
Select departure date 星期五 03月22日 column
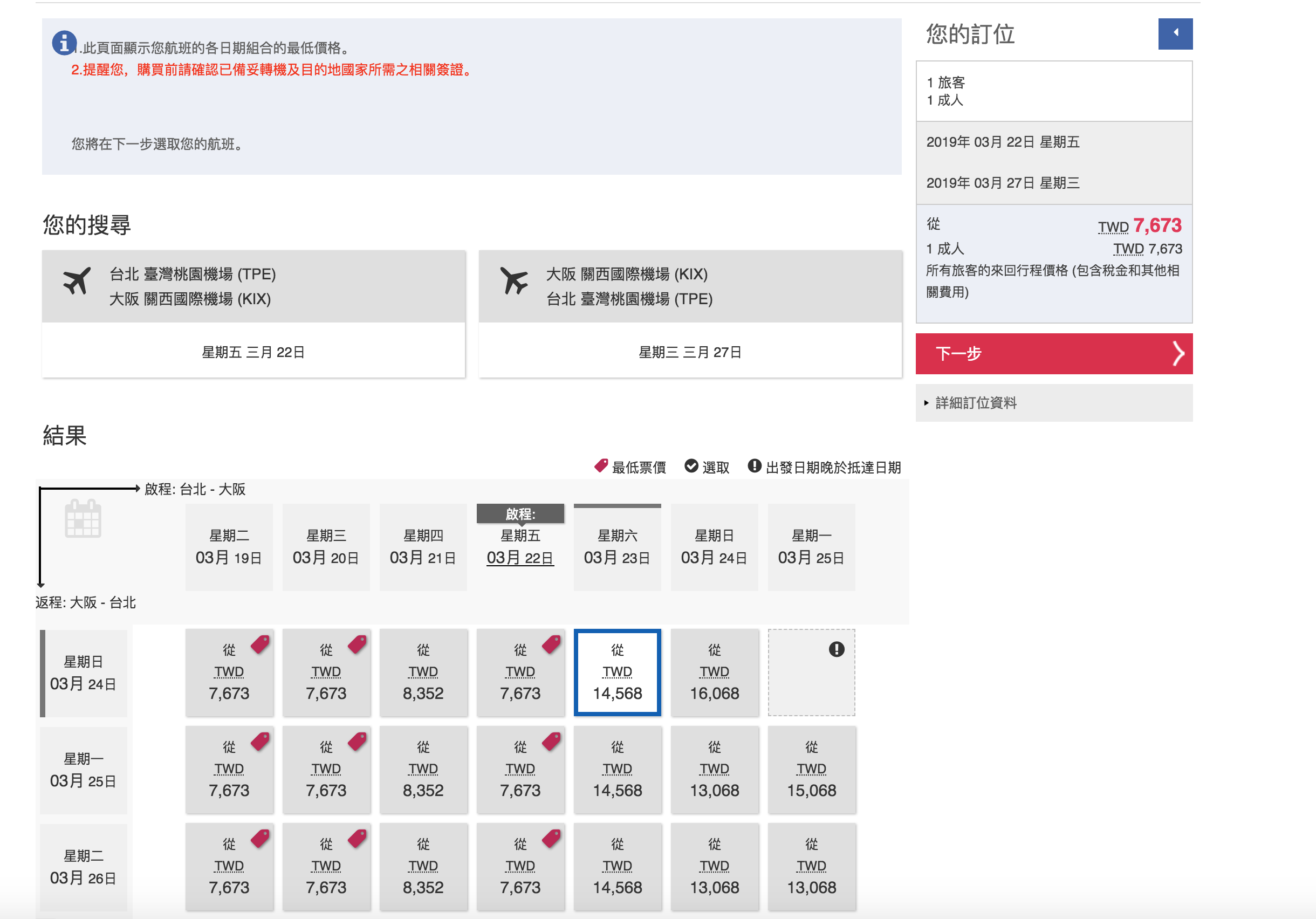pos(520,547)
